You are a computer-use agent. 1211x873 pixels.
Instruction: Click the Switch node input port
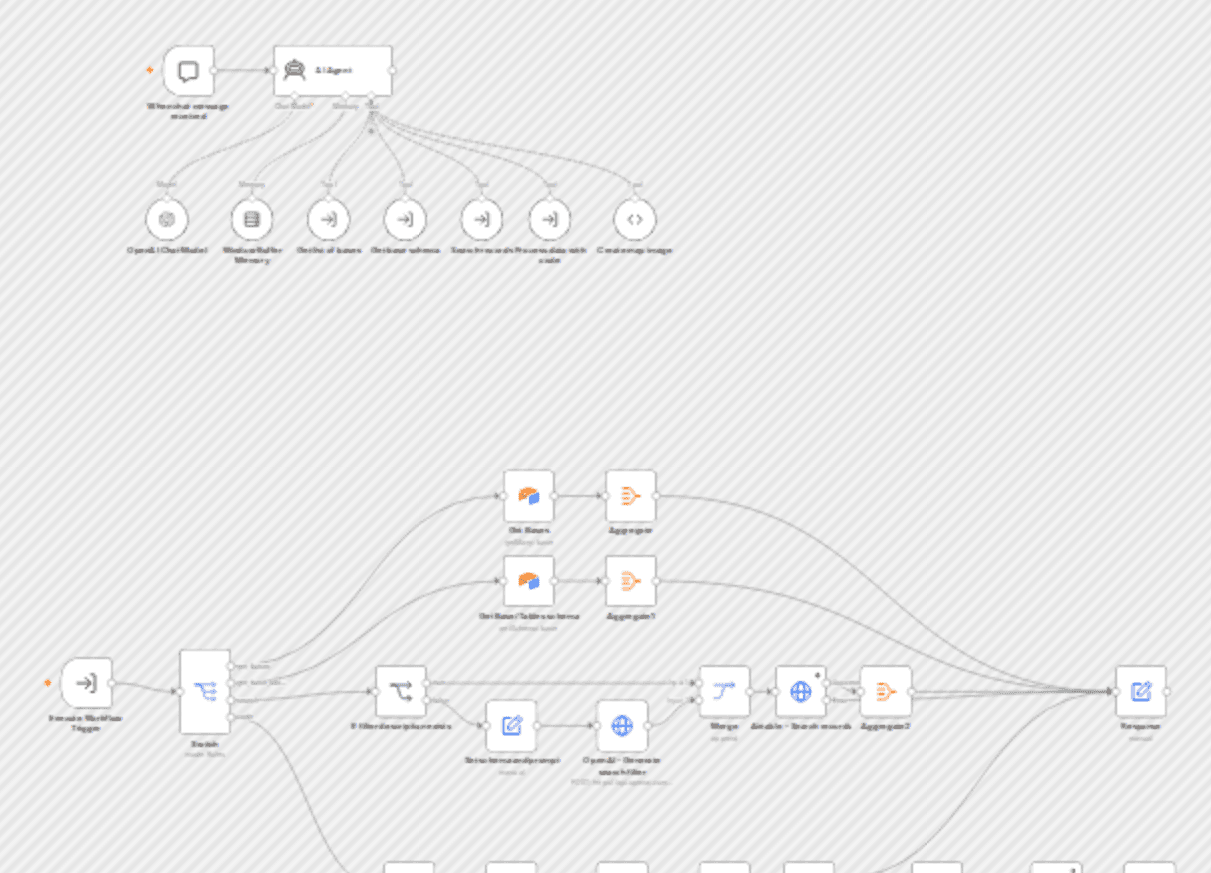point(180,692)
